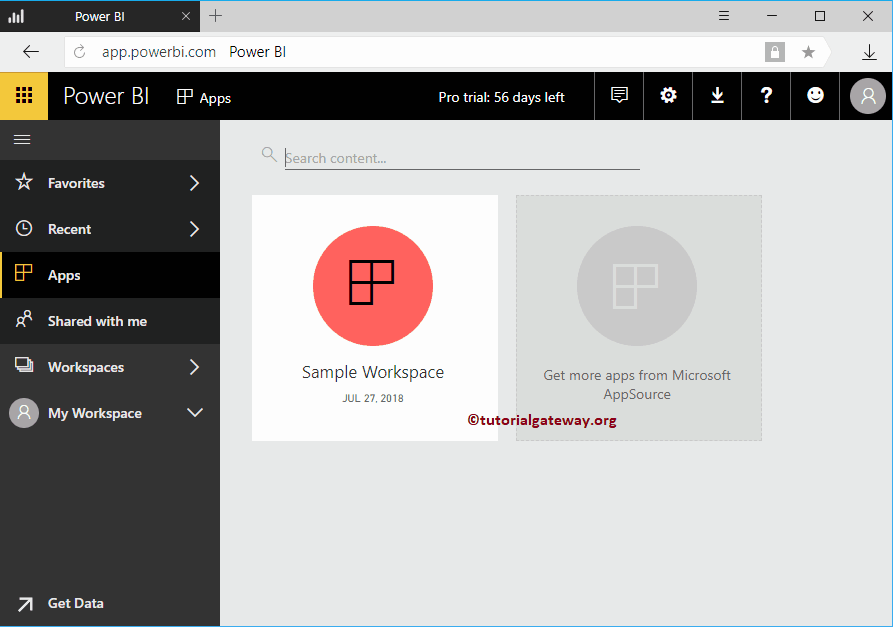
Task: Open browser downloads arrow icon
Action: coord(869,52)
